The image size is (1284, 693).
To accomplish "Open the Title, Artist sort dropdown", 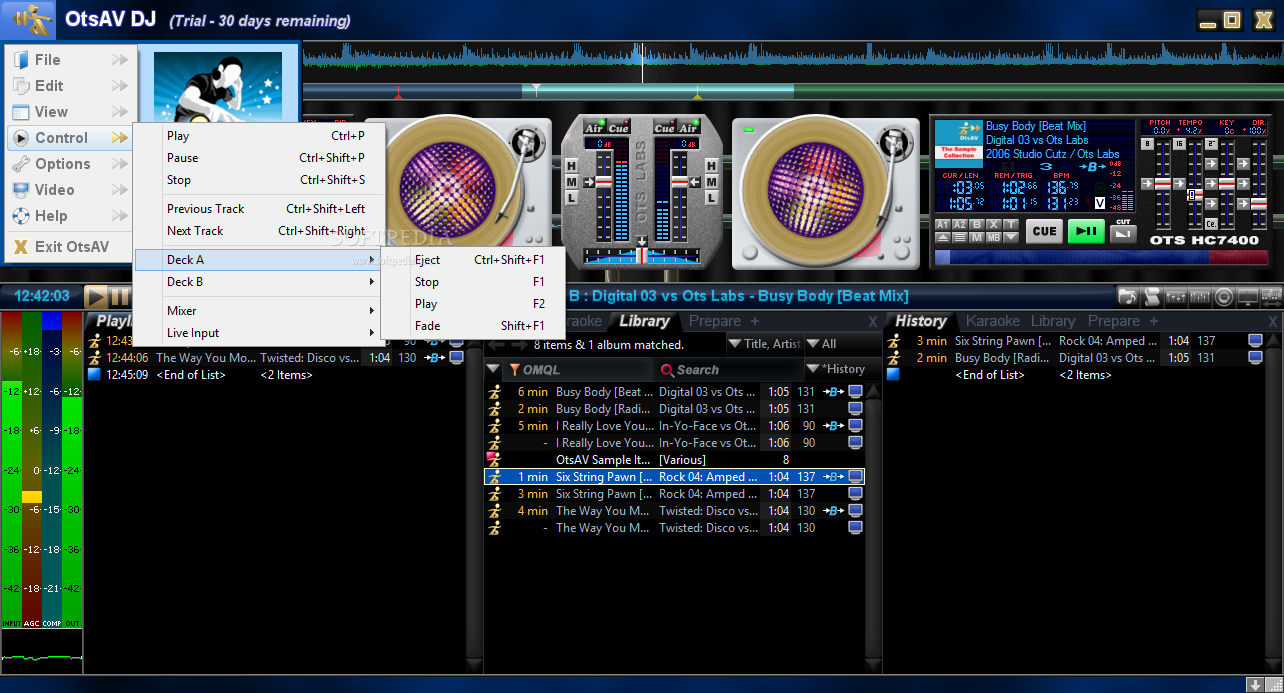I will coord(765,344).
